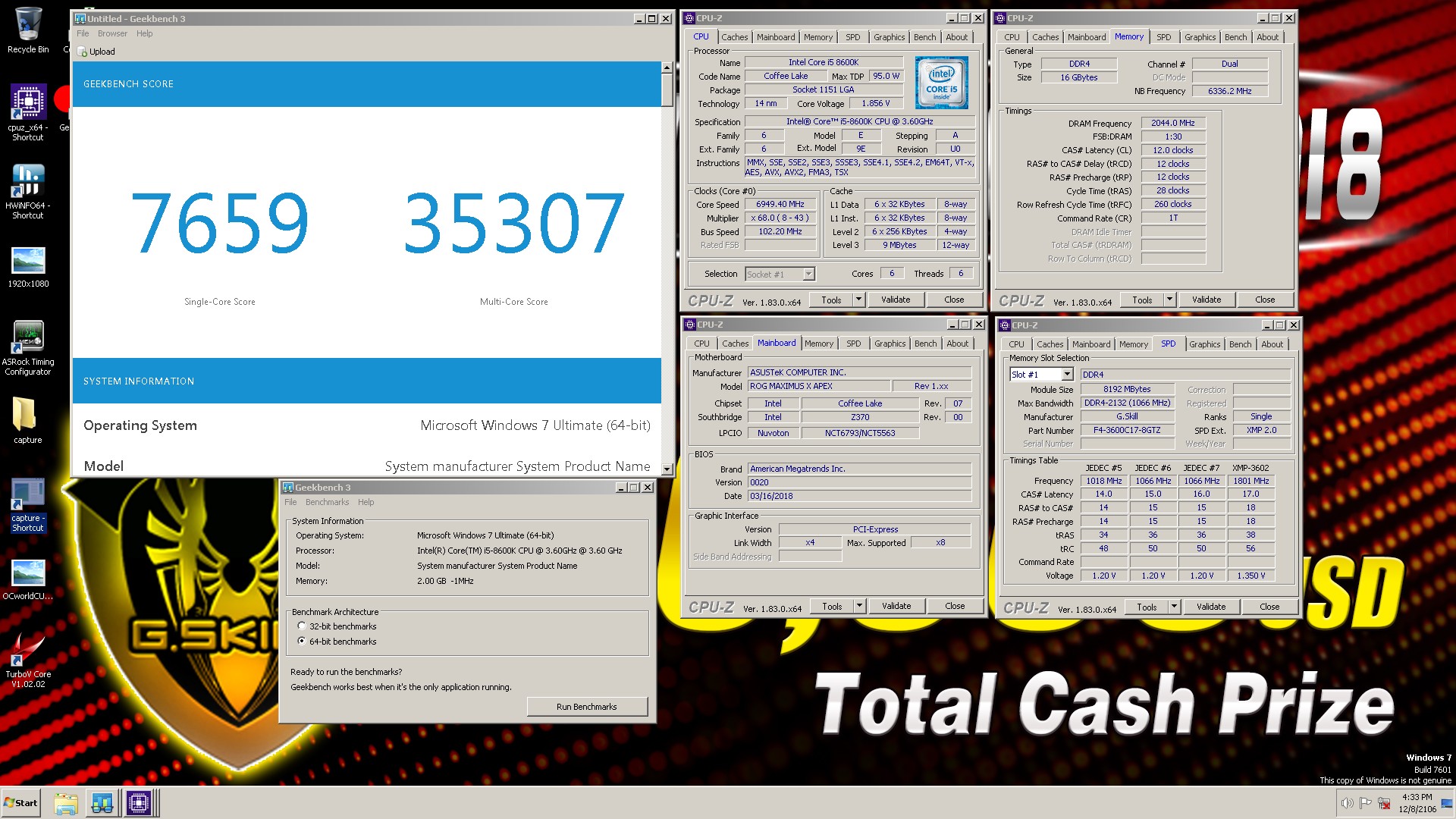Click the Geekbench results vertical scrollbar
The image size is (1456, 819).
coord(667,268)
